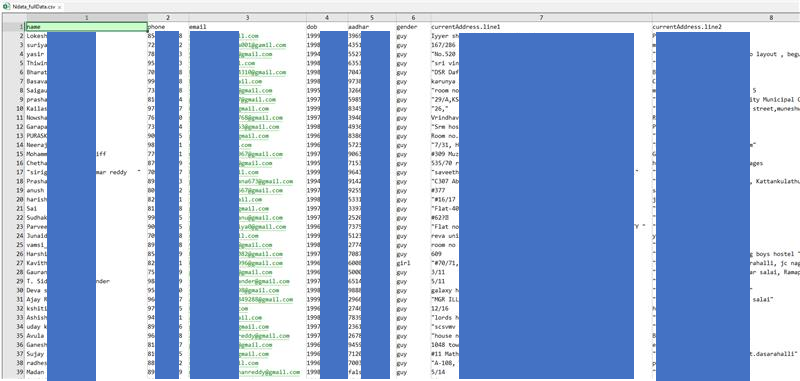
Task: Select row number 27 header
Action: tap(13, 263)
